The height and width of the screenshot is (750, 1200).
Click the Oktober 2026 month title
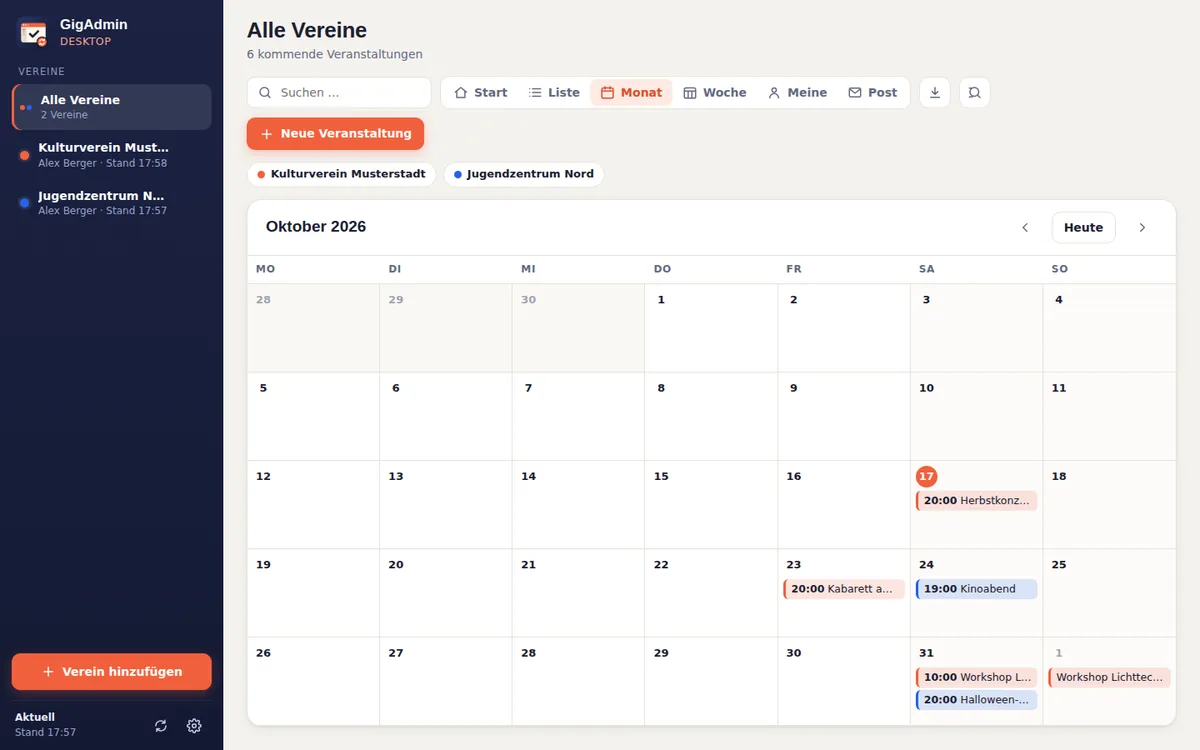(x=316, y=227)
